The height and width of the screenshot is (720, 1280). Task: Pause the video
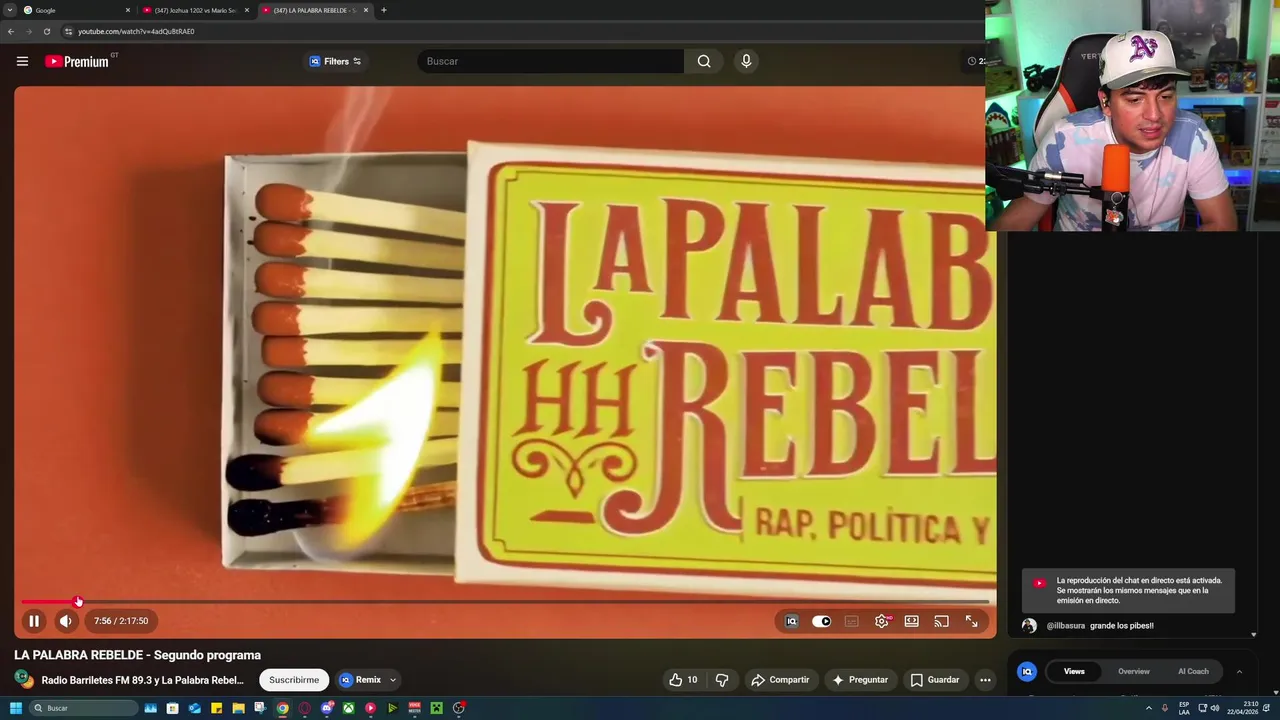[34, 621]
